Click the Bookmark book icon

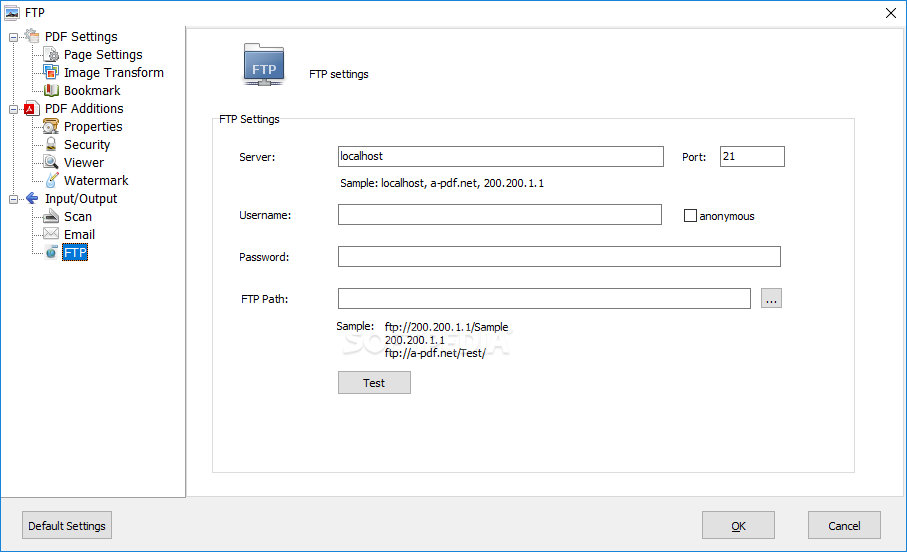point(51,90)
